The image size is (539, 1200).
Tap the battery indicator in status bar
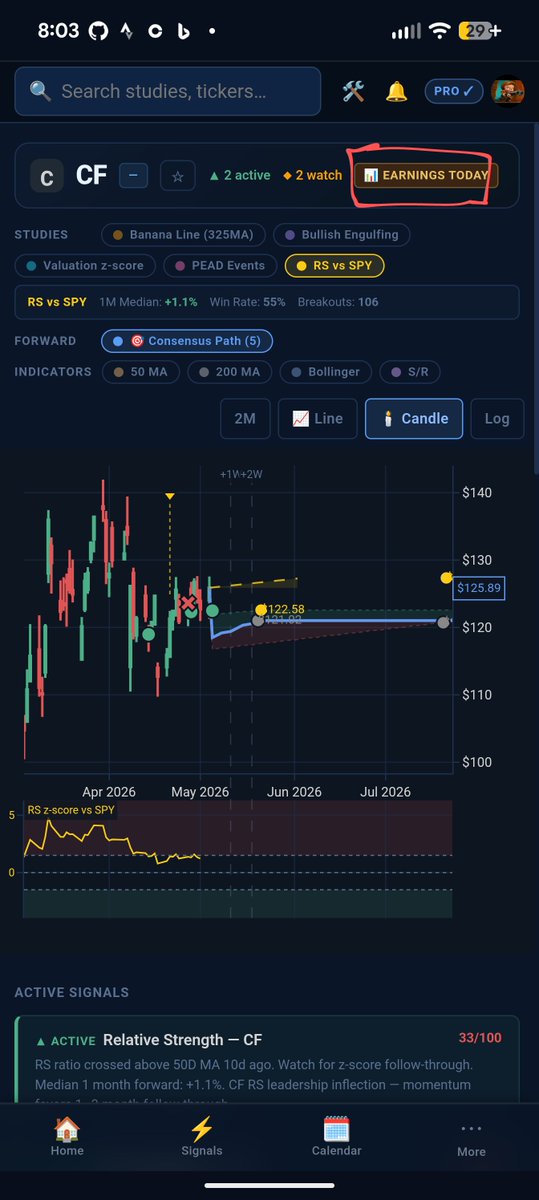click(480, 31)
